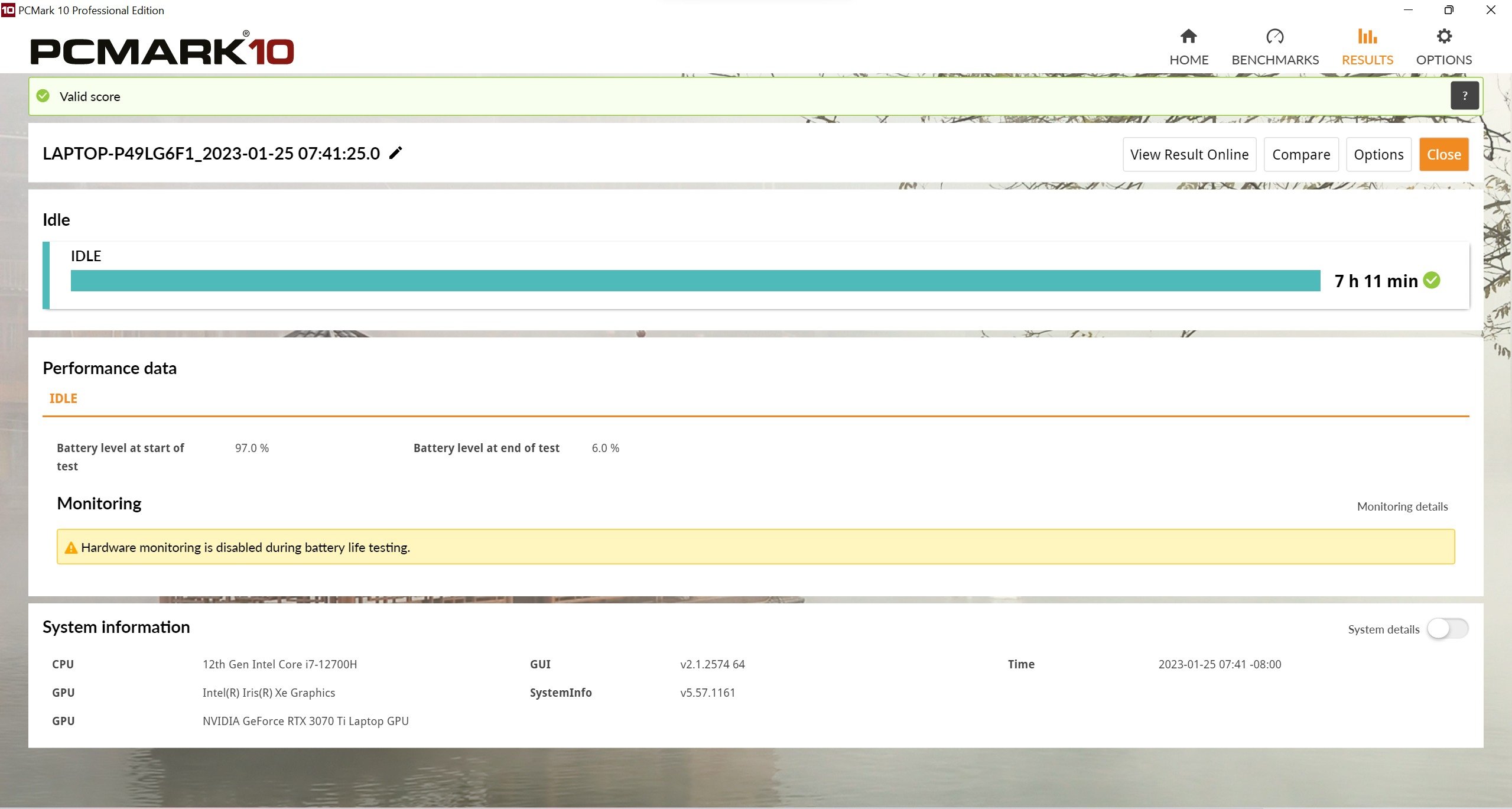Click the Compare button
Viewport: 1512px width, 809px height.
pos(1301,154)
